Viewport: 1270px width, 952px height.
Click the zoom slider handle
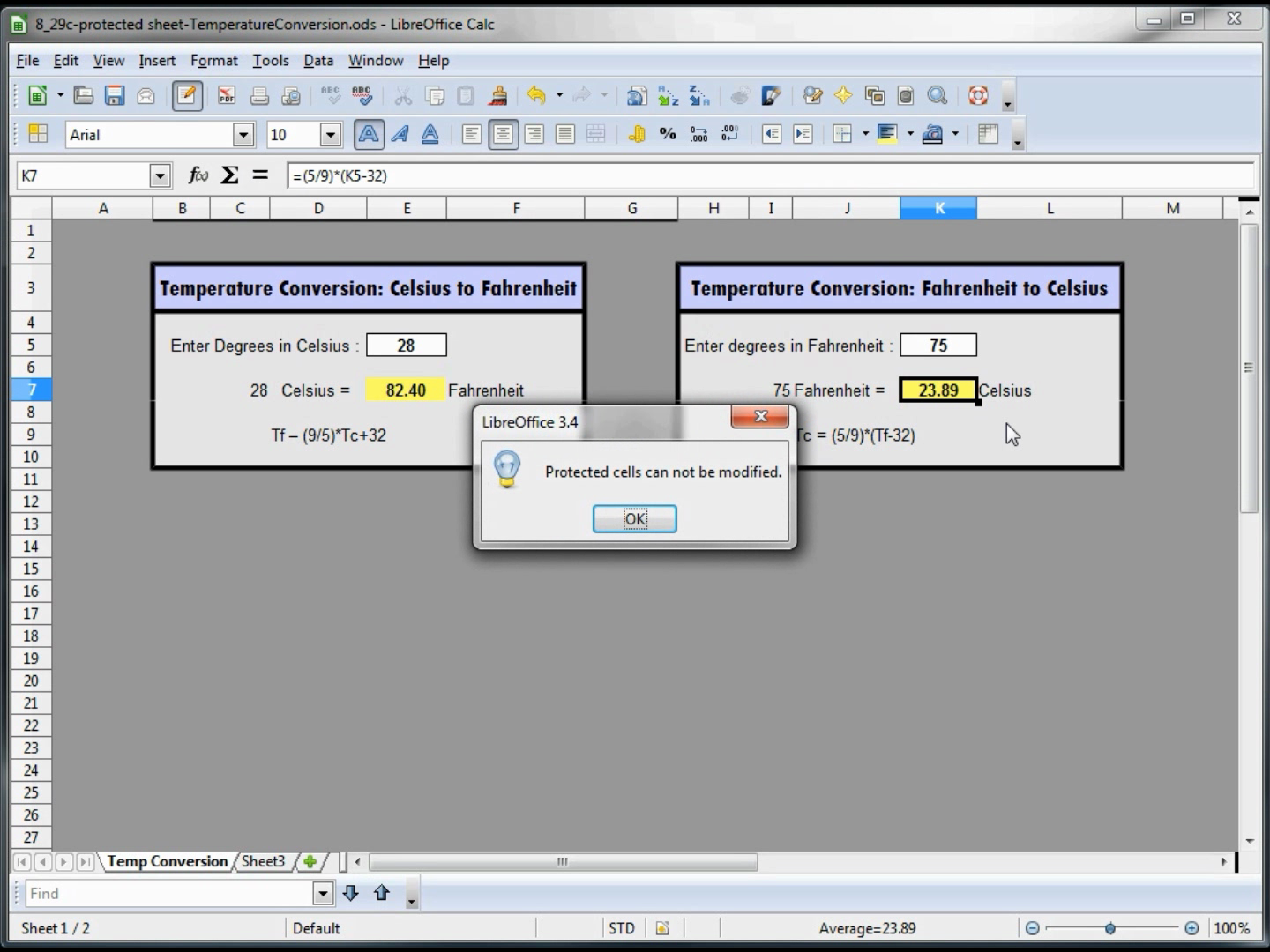[1109, 928]
